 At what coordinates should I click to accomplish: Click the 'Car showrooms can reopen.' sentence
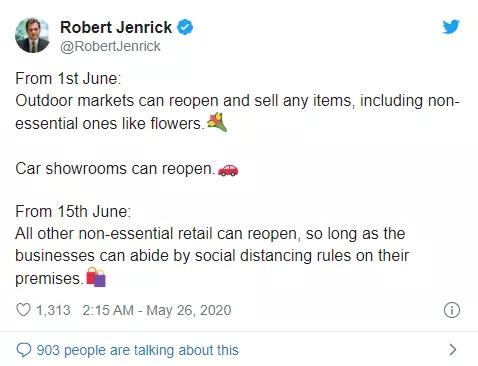click(x=115, y=169)
